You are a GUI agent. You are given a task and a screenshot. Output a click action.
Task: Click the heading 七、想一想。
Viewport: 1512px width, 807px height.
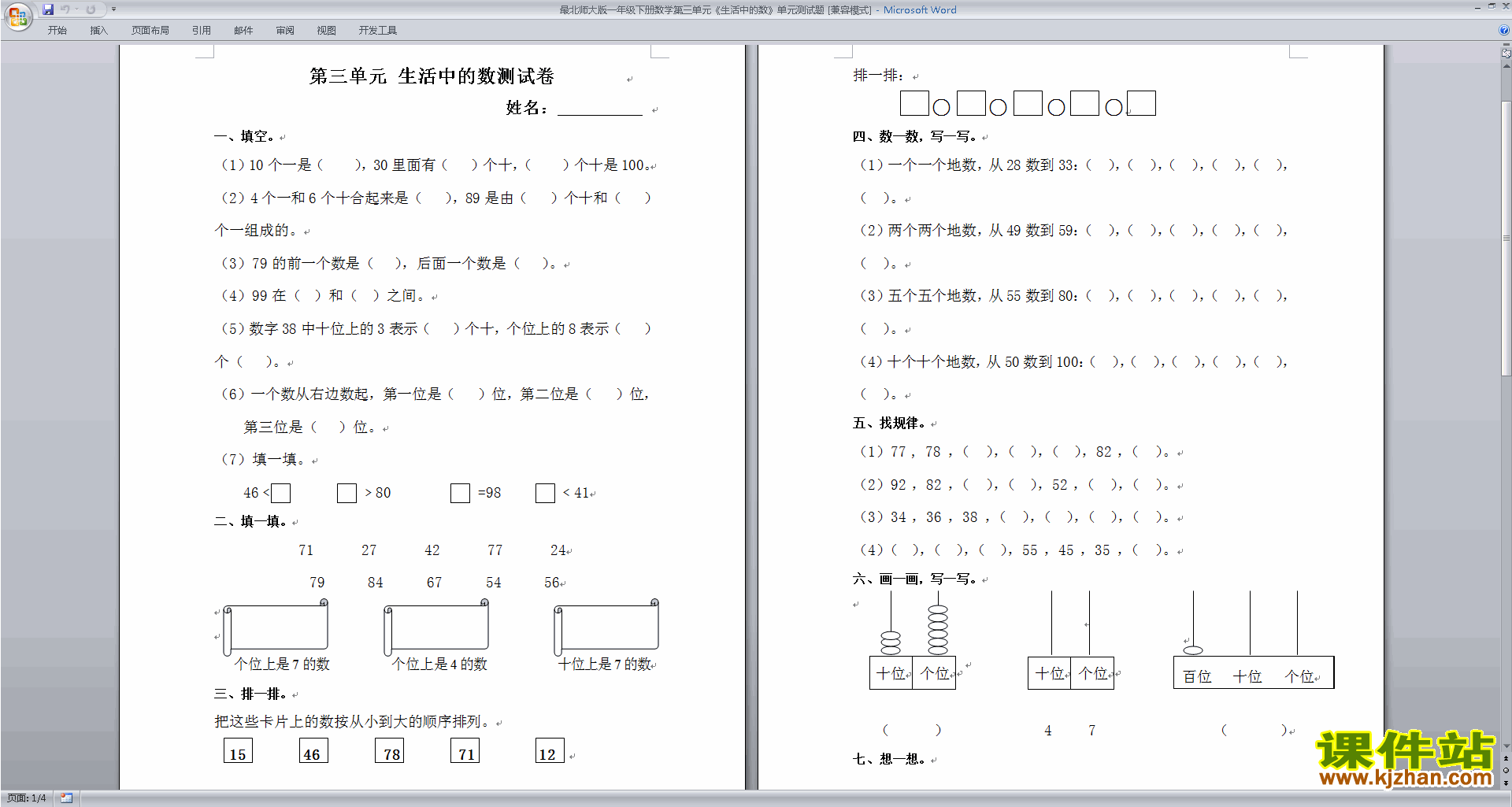889,759
